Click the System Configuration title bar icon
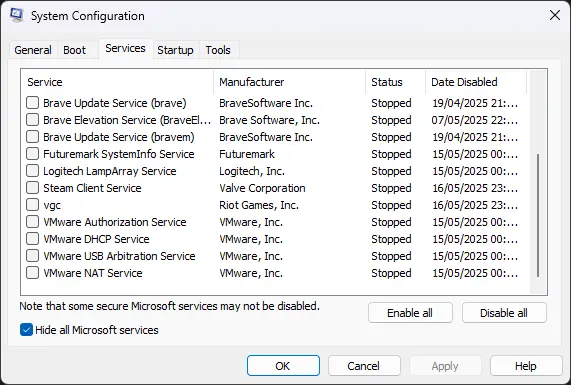Viewport: 571px width, 385px height. coord(17,15)
